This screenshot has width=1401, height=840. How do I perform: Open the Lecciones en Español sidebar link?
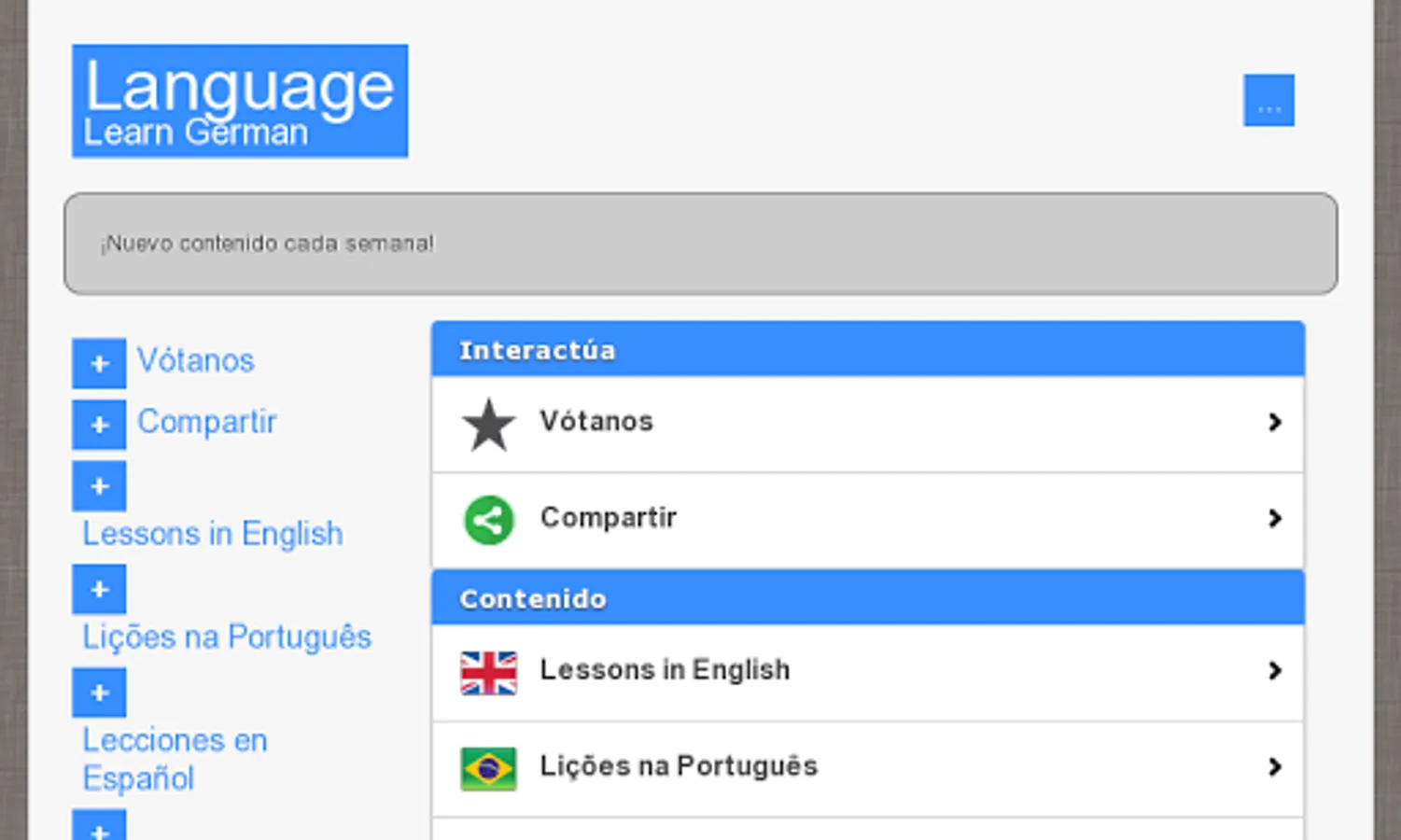point(175,759)
